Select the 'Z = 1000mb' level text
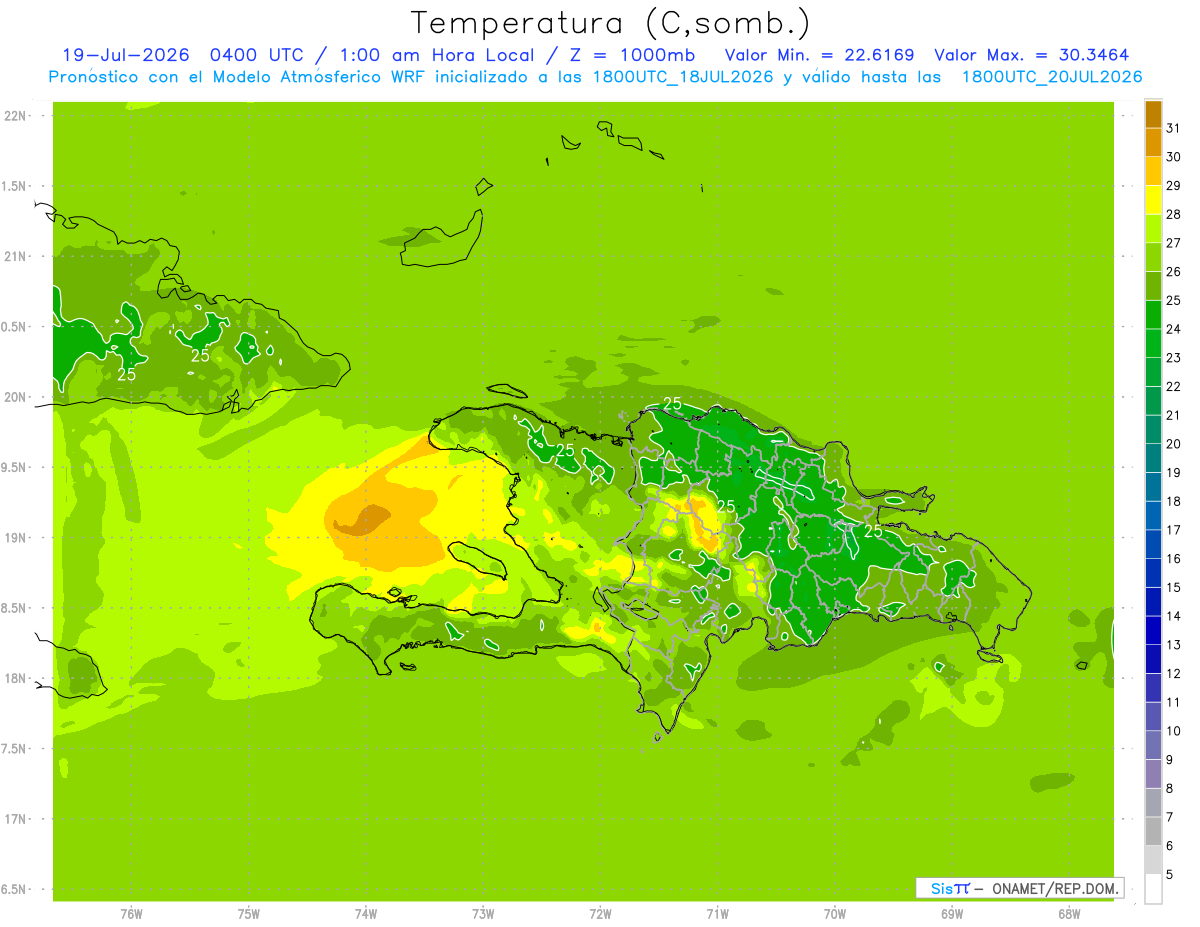The image size is (1200, 927). 631,55
